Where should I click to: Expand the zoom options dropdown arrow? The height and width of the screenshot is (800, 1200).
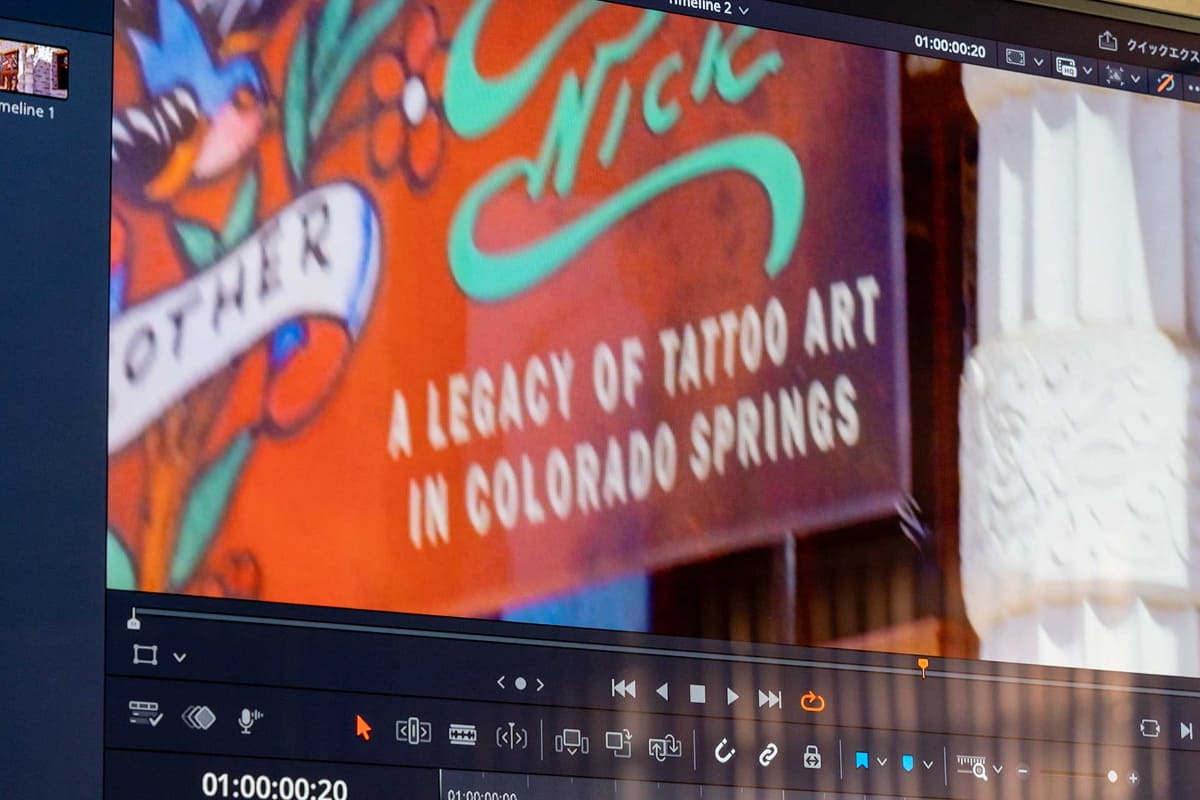(997, 769)
